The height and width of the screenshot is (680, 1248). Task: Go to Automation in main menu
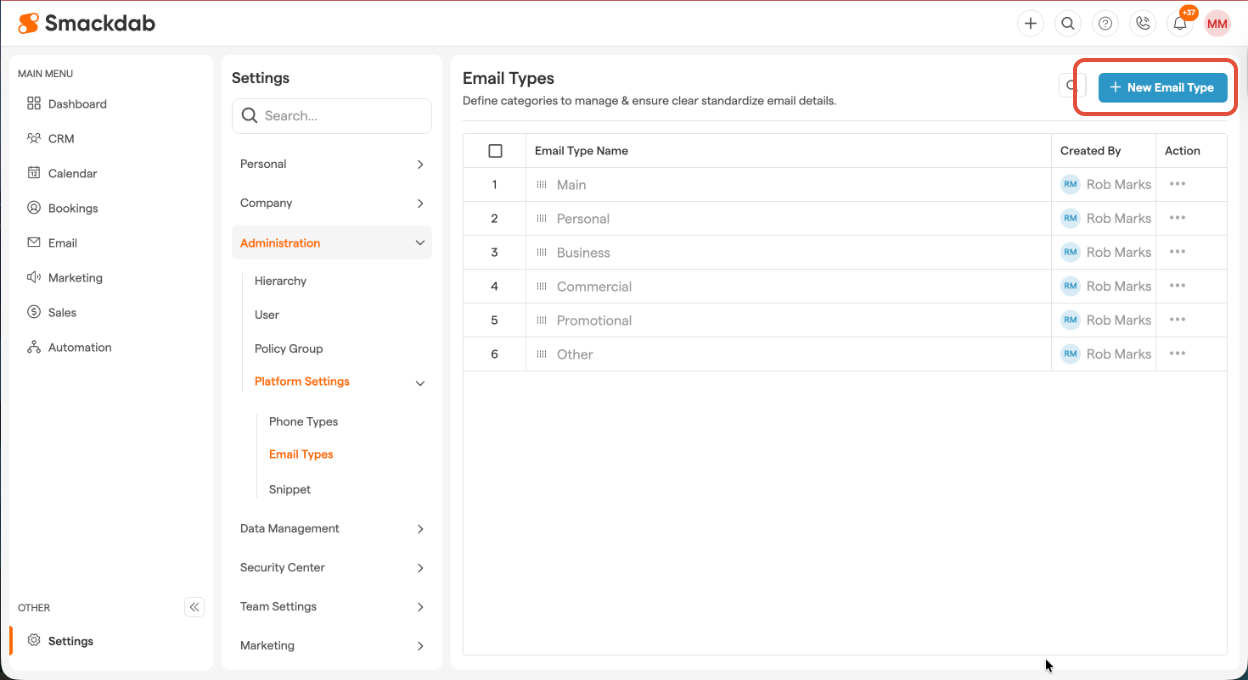click(79, 348)
